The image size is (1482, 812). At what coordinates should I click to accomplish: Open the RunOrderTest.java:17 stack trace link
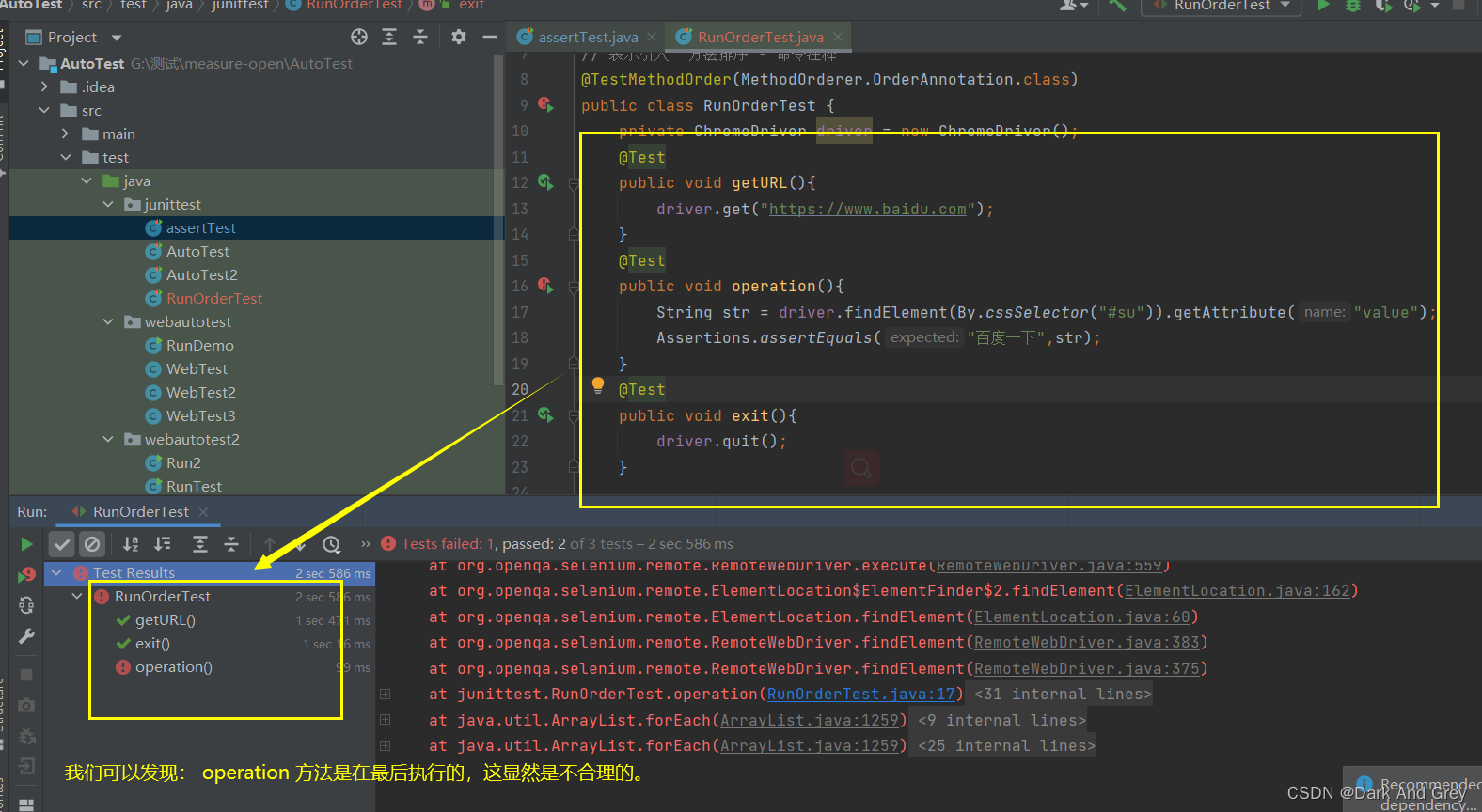860,695
